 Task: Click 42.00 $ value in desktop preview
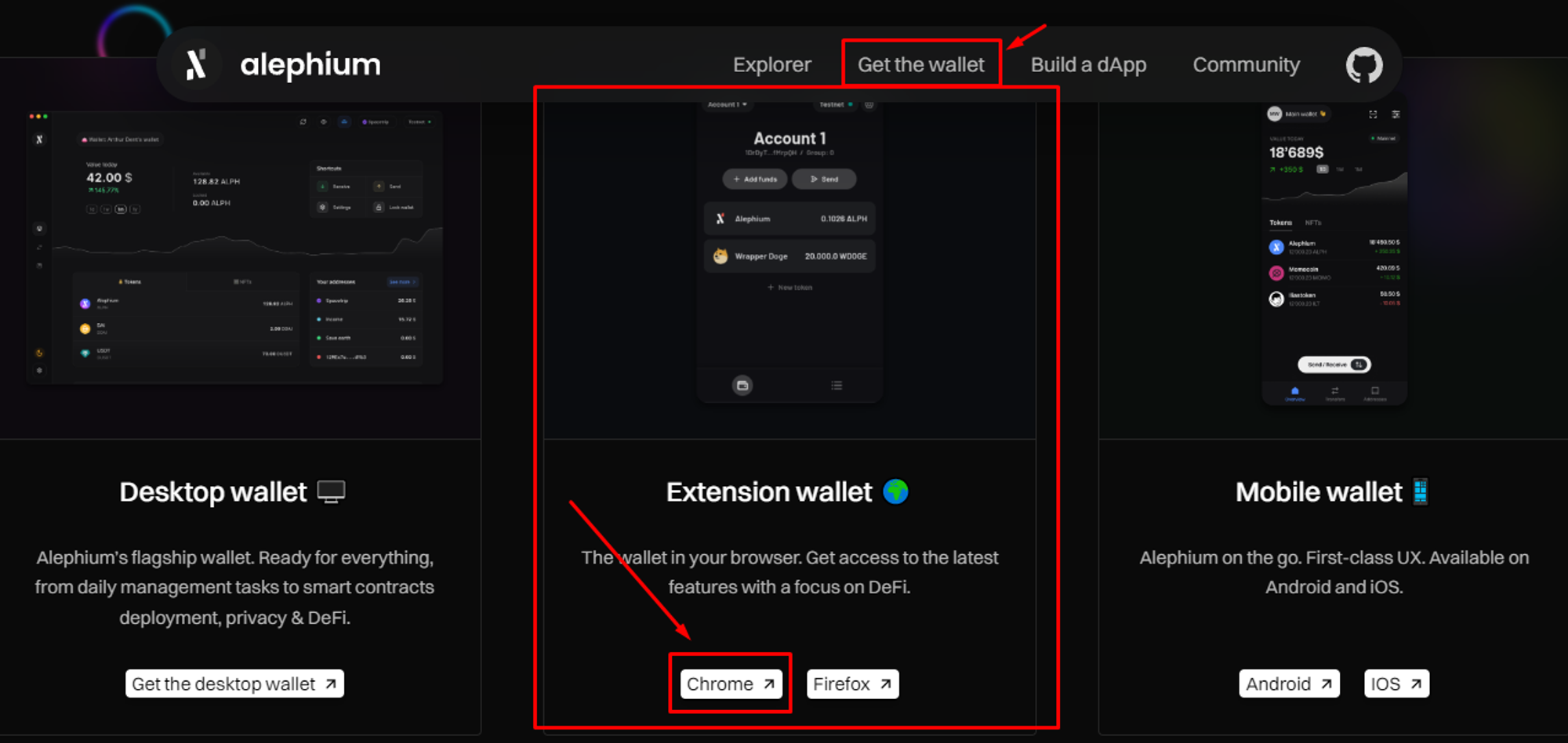coord(109,178)
